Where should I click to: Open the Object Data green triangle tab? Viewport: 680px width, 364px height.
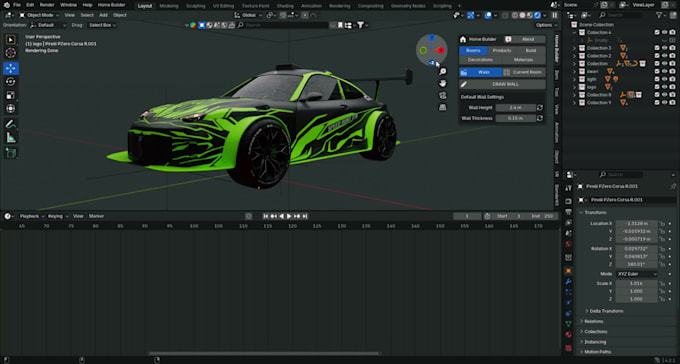point(569,324)
